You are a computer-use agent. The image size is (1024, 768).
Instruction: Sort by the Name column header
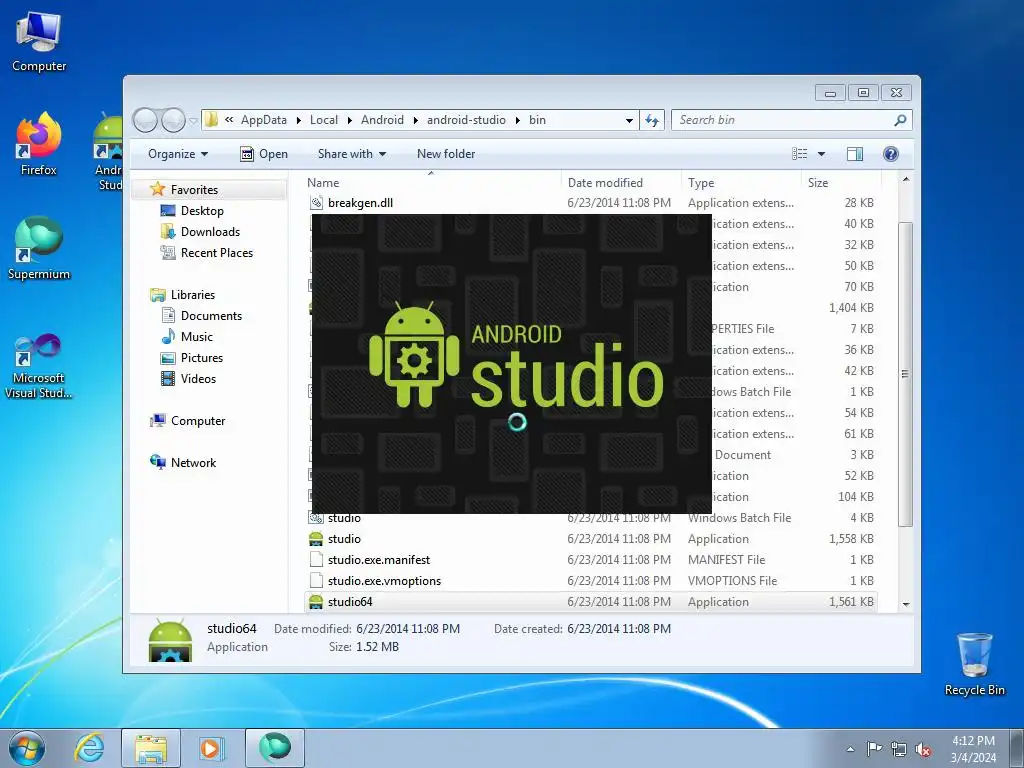click(431, 183)
